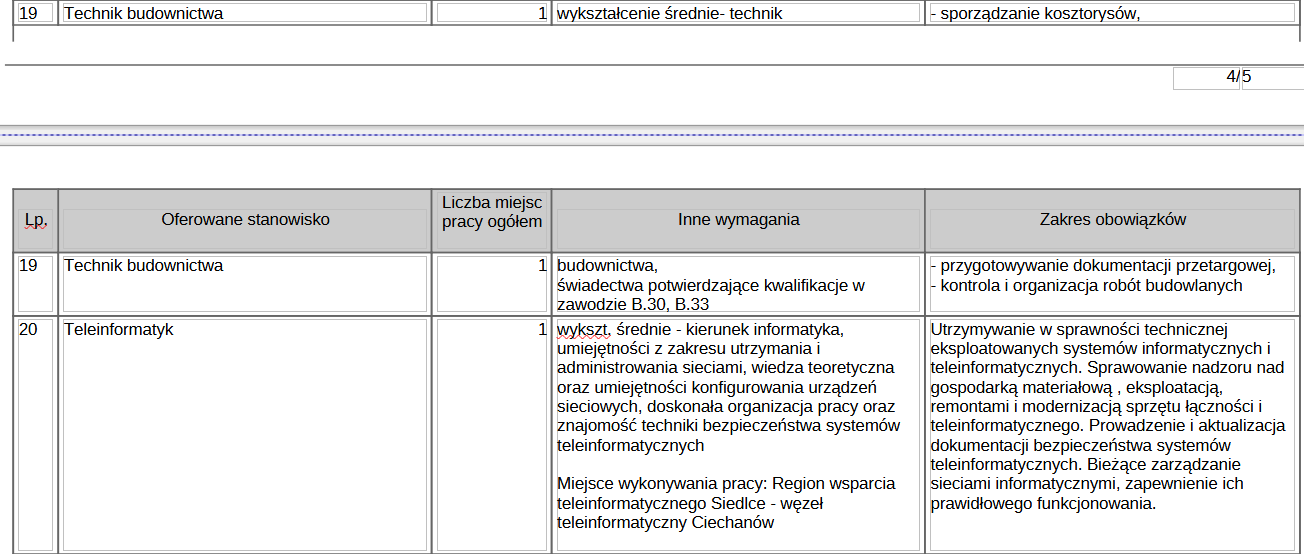Click the "Lp." column header cell
The height and width of the screenshot is (554, 1304).
click(36, 220)
